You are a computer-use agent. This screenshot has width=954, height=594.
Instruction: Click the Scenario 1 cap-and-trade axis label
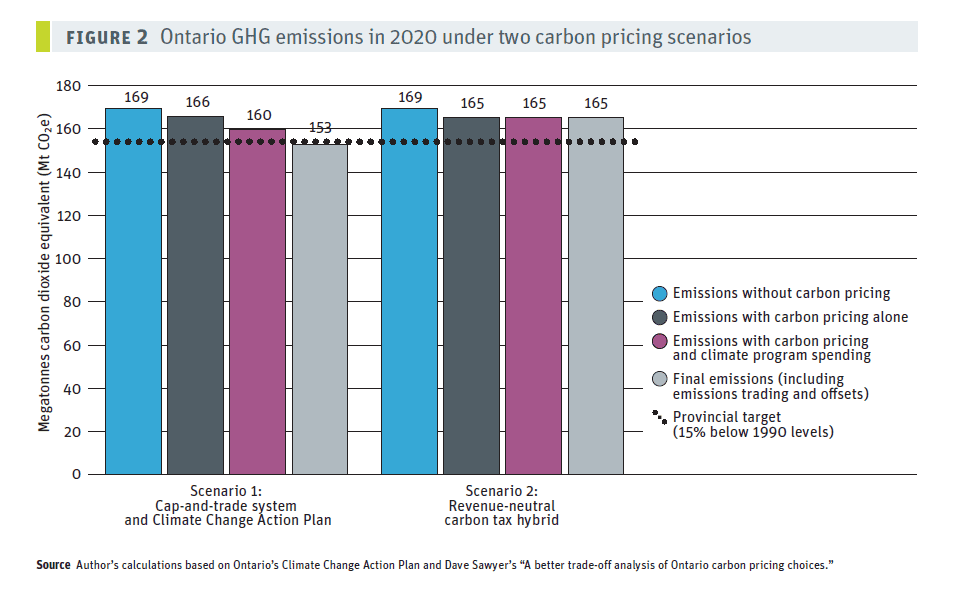228,506
